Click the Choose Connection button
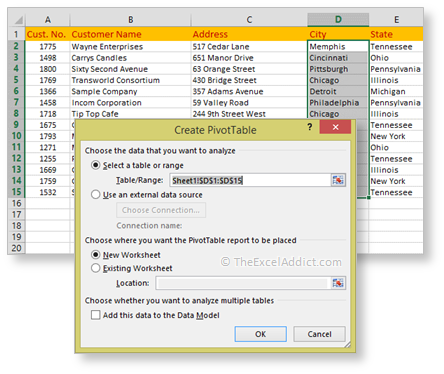This screenshot has width=444, height=374. click(161, 210)
